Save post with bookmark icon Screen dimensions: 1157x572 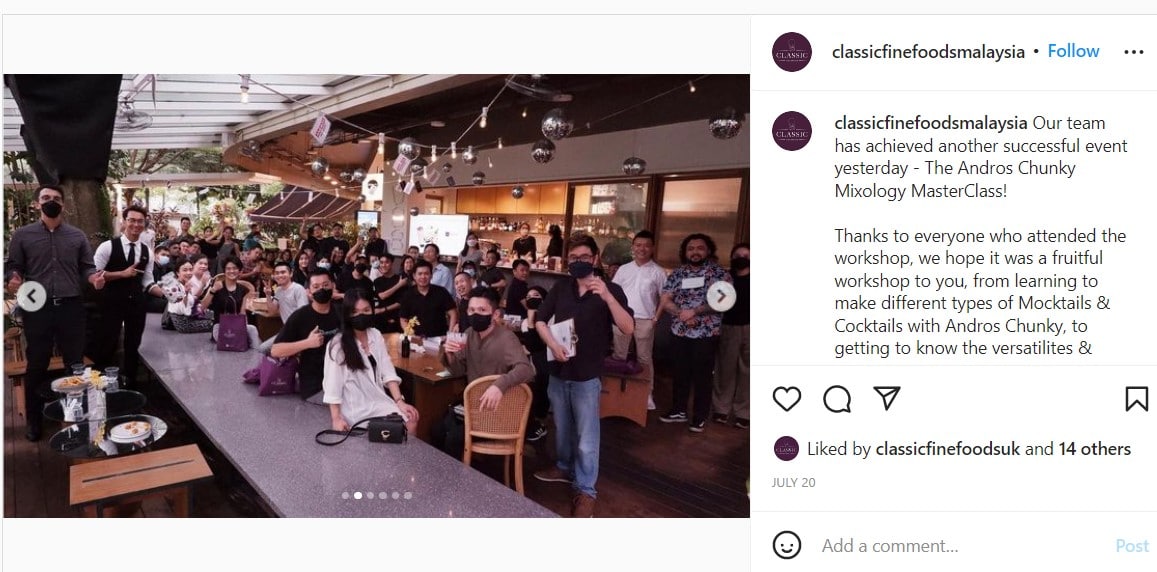coord(1136,399)
